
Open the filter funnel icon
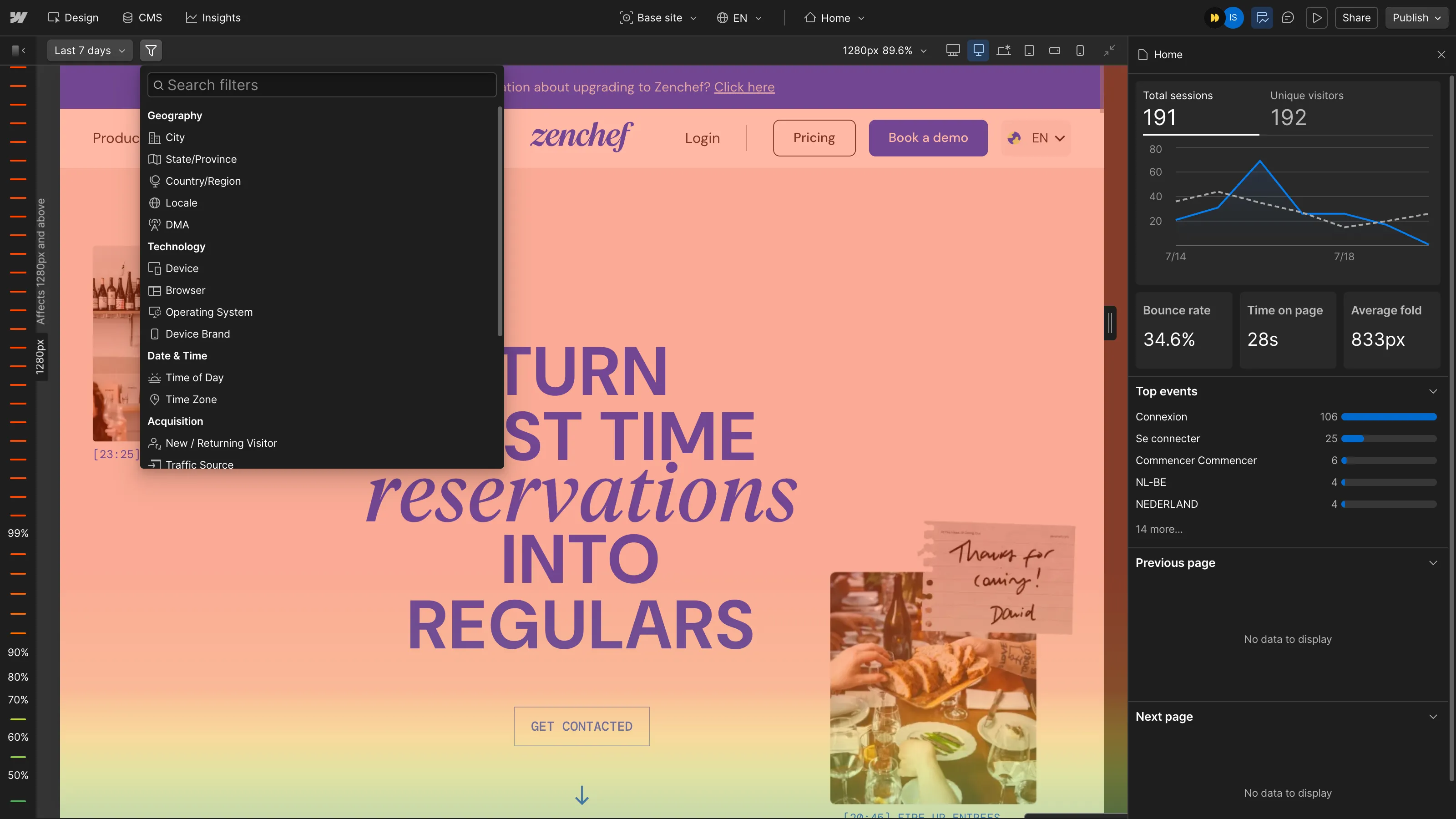(151, 51)
